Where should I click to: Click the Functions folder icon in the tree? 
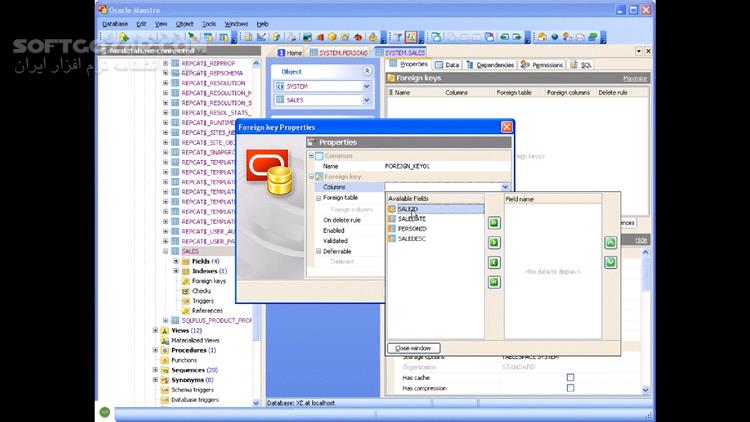(165, 360)
